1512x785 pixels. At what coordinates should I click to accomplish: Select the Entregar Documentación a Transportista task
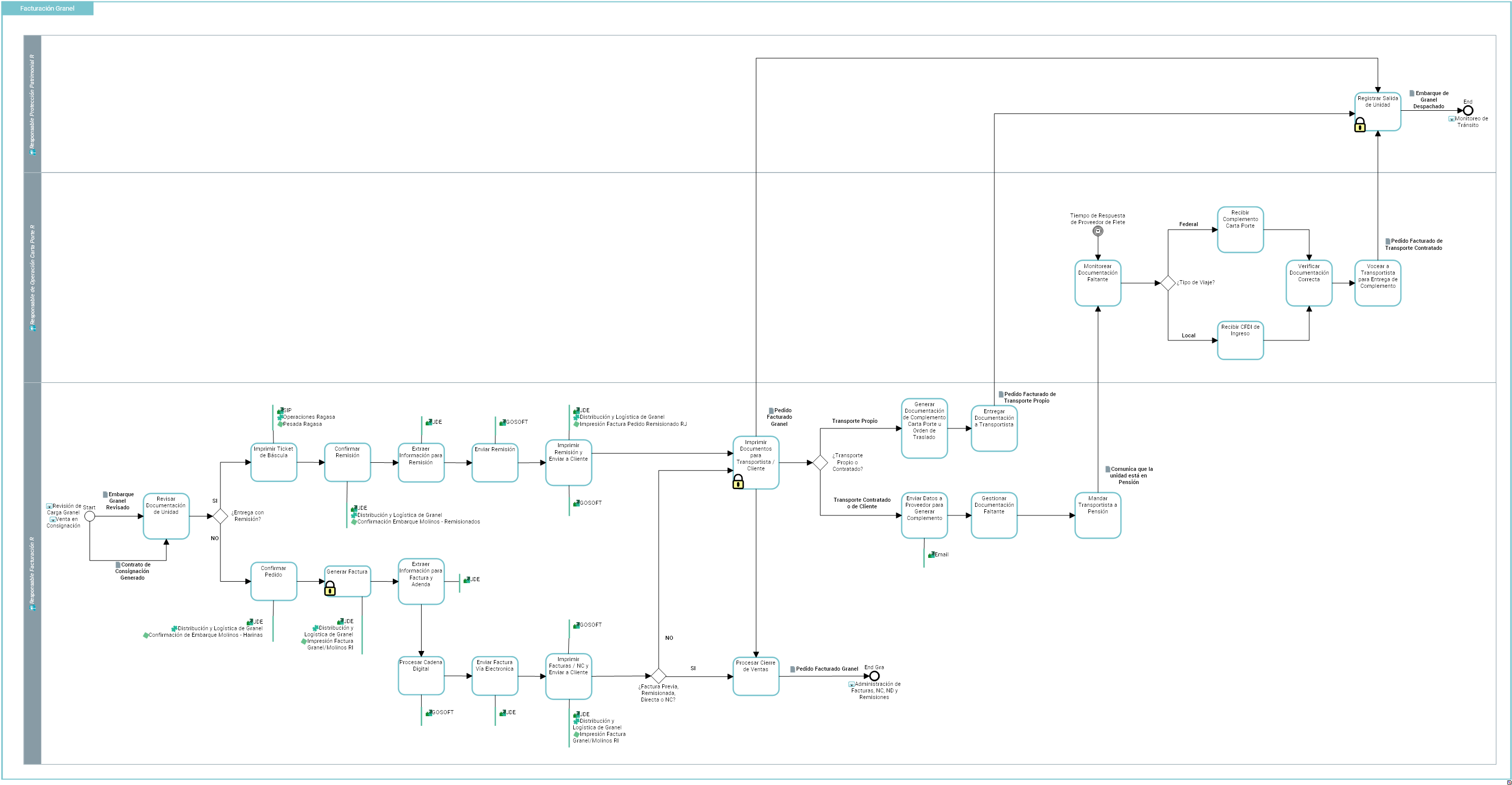[x=994, y=428]
